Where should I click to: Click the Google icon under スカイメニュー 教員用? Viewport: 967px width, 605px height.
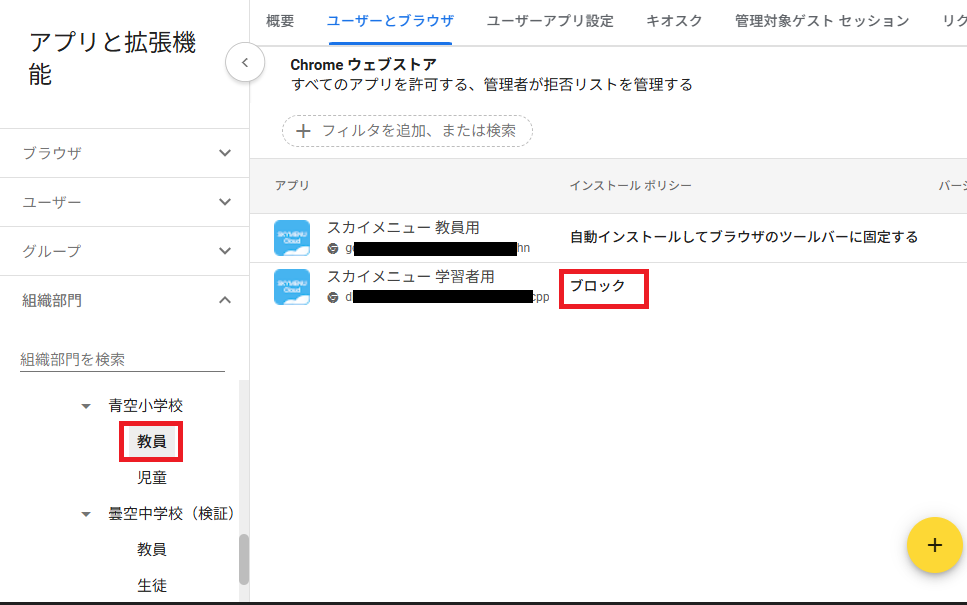click(333, 248)
